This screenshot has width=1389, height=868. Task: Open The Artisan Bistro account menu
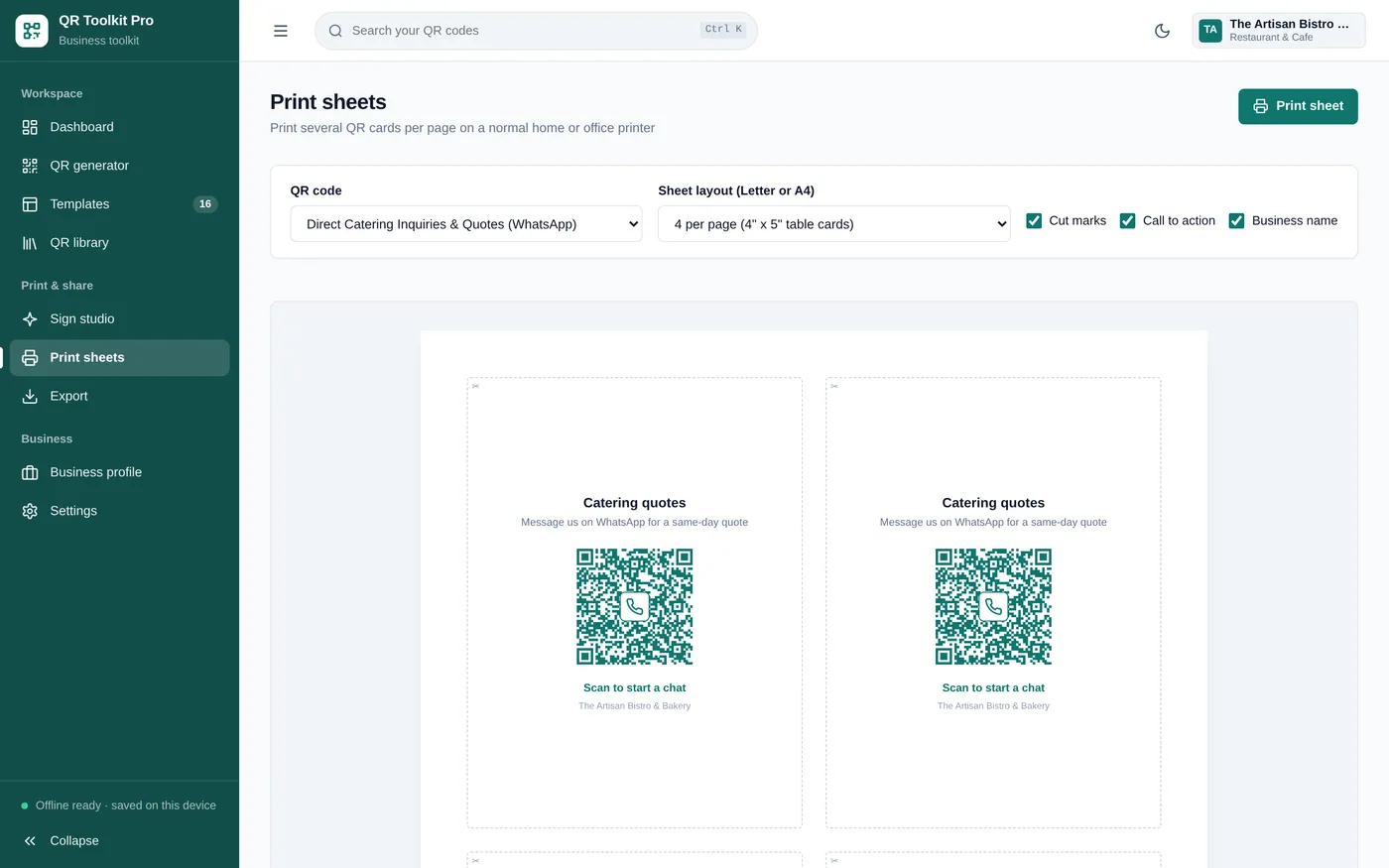[x=1279, y=31]
